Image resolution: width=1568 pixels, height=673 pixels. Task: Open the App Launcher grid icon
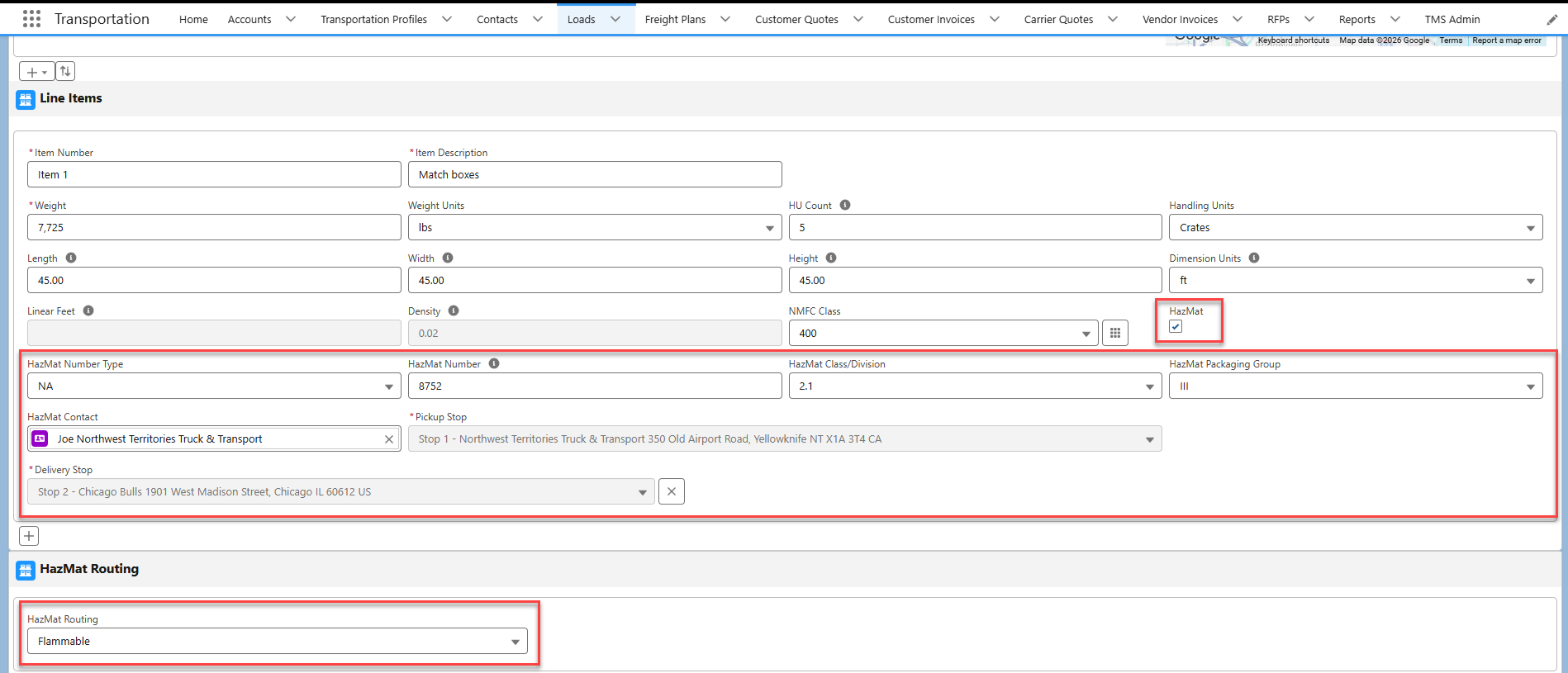[x=31, y=18]
